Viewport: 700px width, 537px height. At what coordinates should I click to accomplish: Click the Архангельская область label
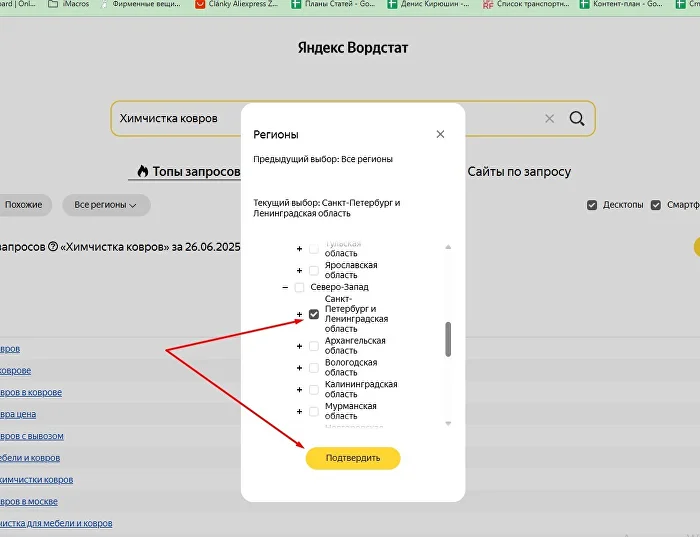tap(355, 346)
